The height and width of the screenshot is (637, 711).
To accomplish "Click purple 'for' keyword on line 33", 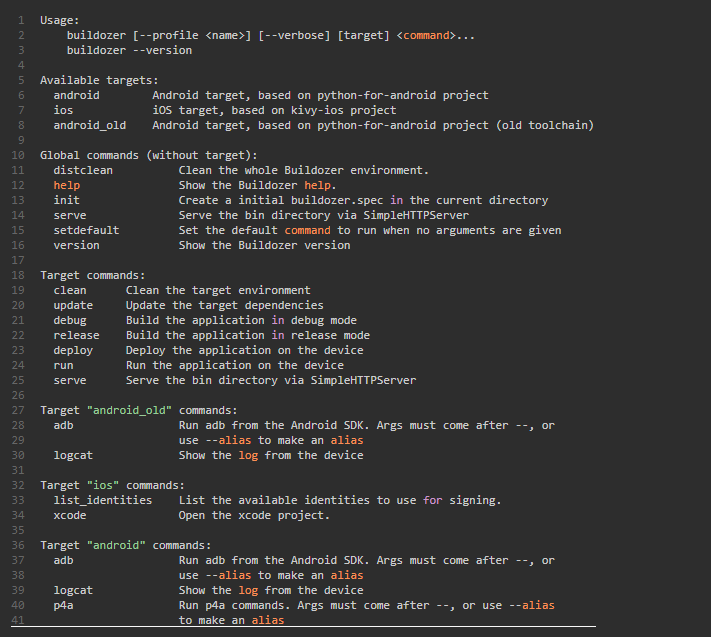I will point(433,500).
